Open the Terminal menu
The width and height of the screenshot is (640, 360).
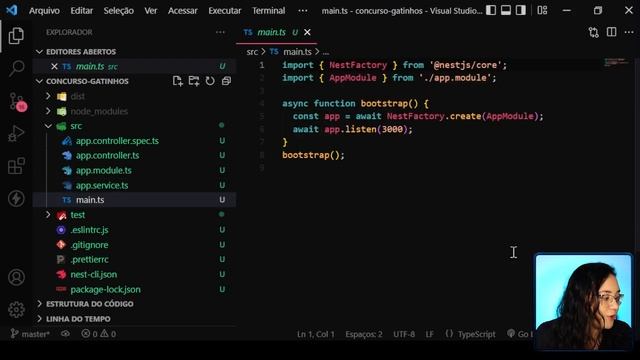click(268, 11)
